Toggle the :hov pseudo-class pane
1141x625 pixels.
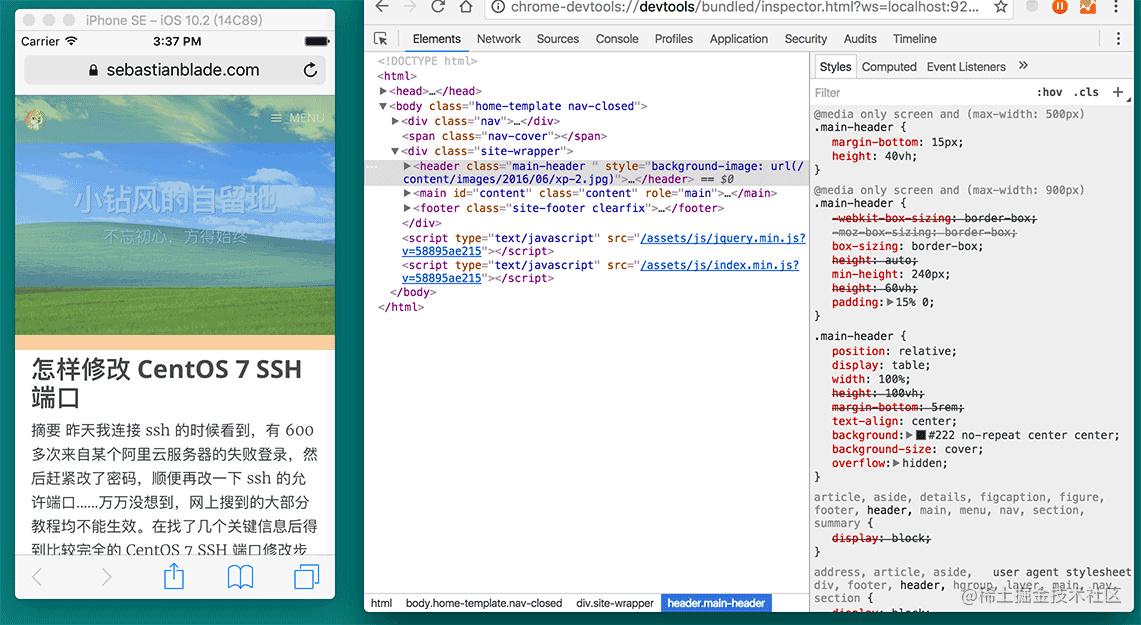[x=1050, y=92]
